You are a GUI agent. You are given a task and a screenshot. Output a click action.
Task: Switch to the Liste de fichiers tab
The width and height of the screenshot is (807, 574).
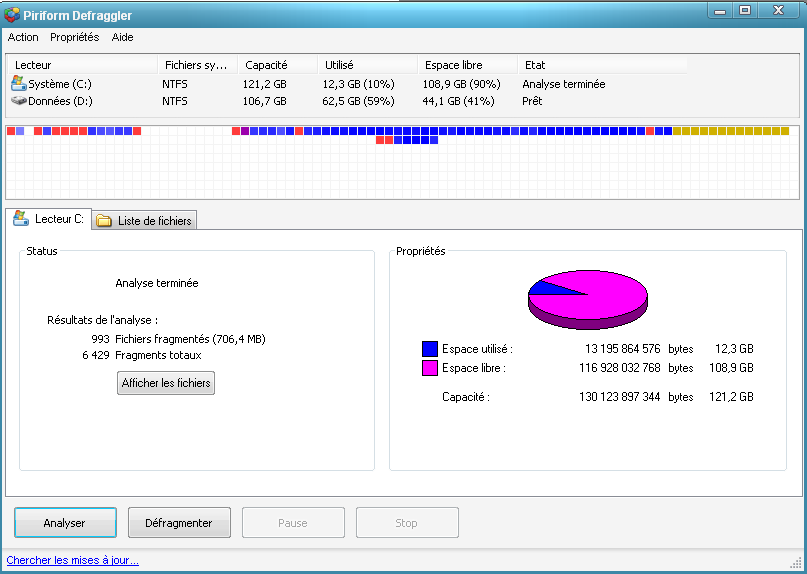click(x=144, y=220)
